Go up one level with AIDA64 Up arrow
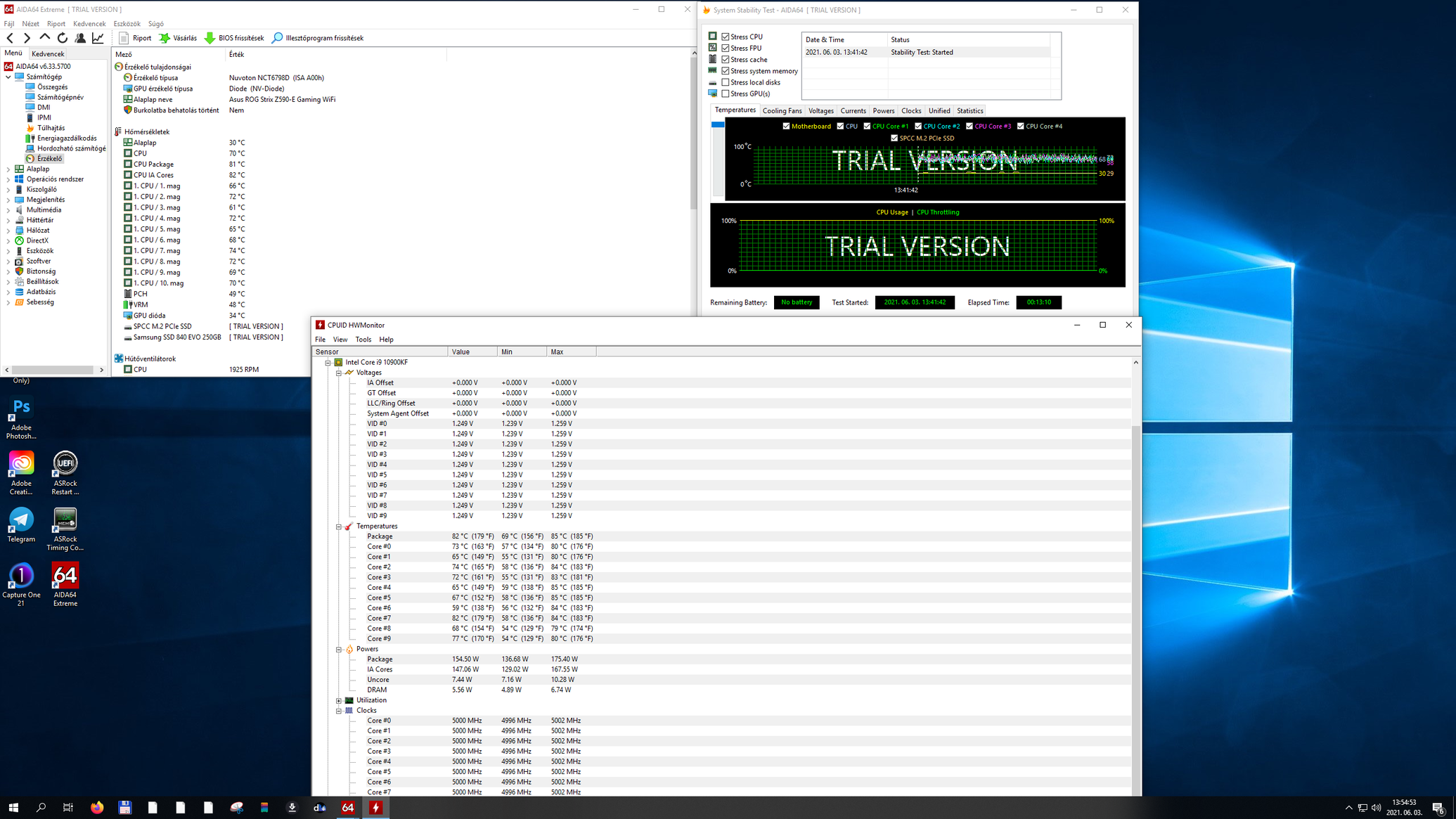1456x819 pixels. click(x=44, y=38)
